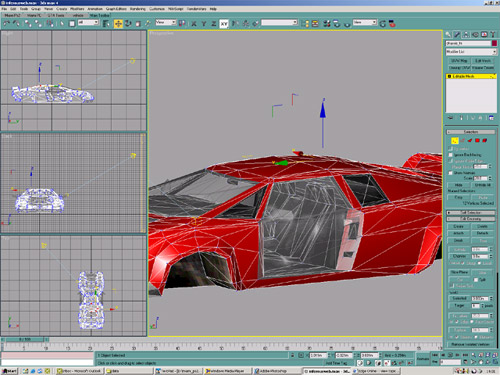Enable Show Normals checkbox
500x375 pixels.
click(x=451, y=173)
